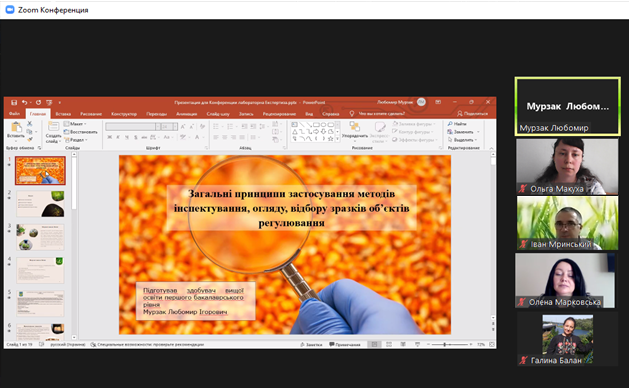Open the Layout (Макет) dropdown
This screenshot has height=388, width=629.
tap(75, 124)
